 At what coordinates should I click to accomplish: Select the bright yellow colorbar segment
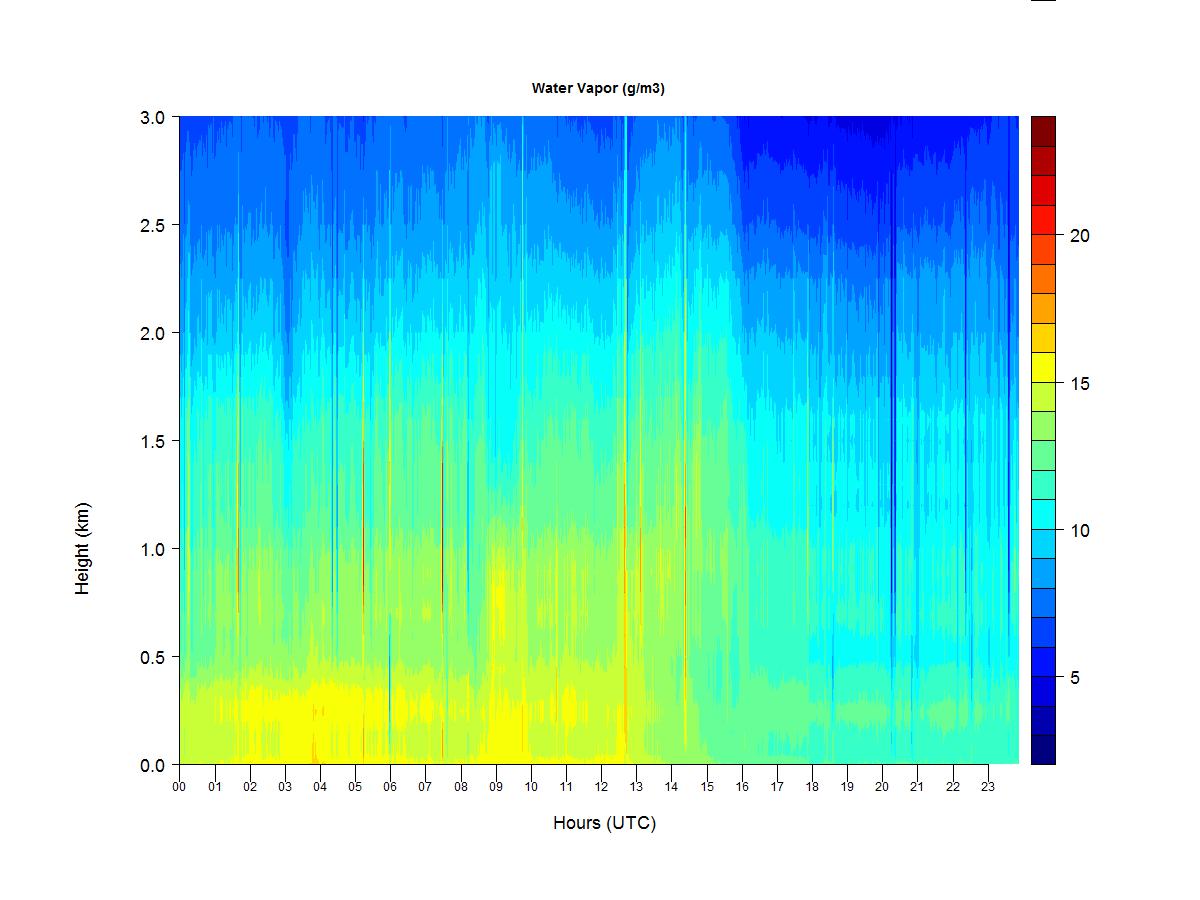[1043, 367]
